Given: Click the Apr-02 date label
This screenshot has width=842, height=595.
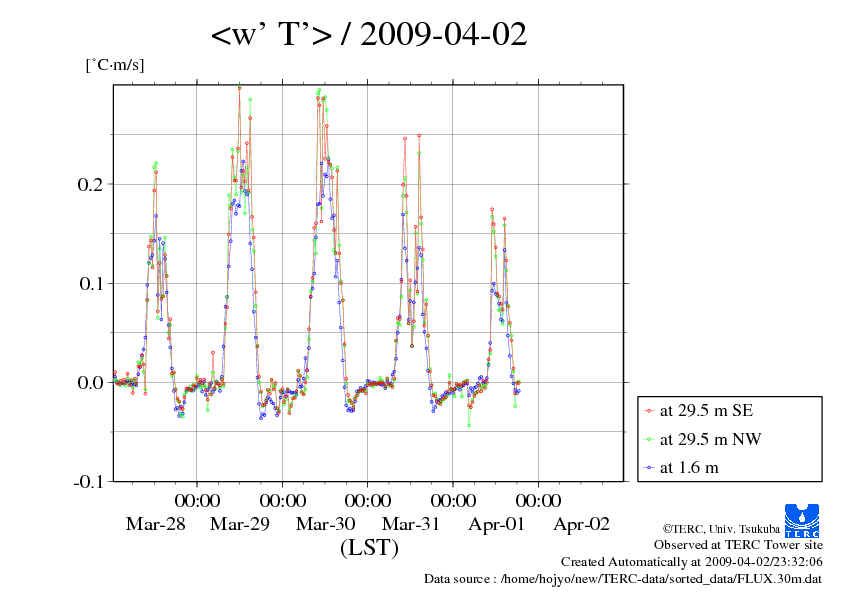Looking at the screenshot, I should coord(582,524).
